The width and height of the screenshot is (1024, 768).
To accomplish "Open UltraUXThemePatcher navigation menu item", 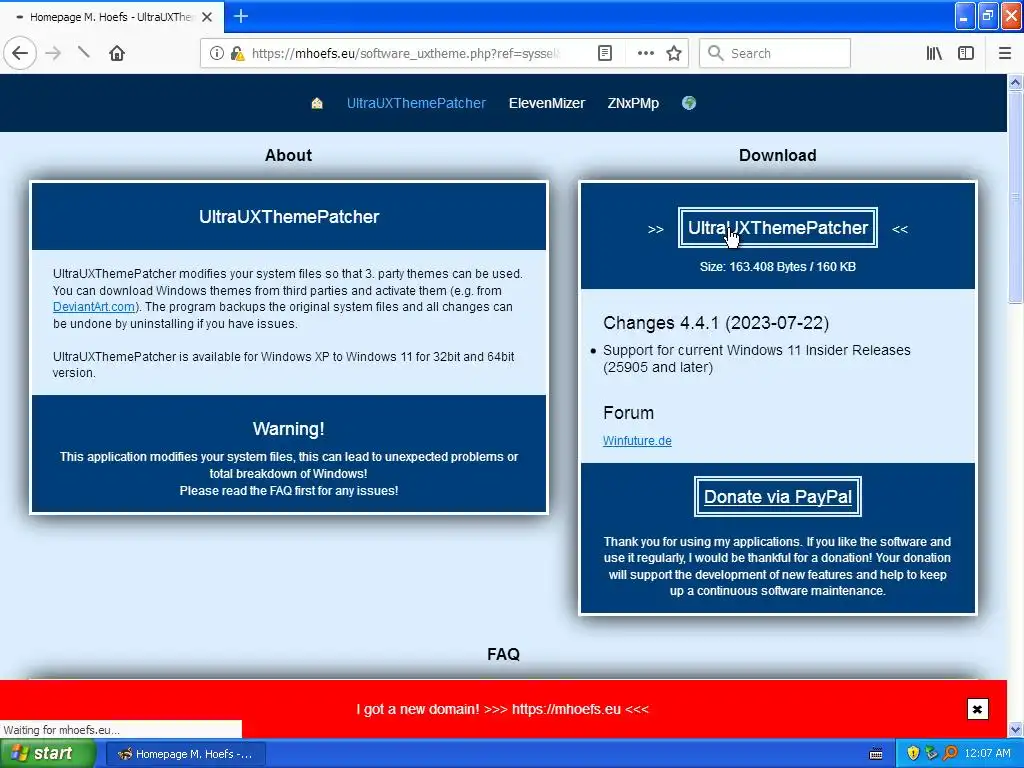I will point(416,103).
